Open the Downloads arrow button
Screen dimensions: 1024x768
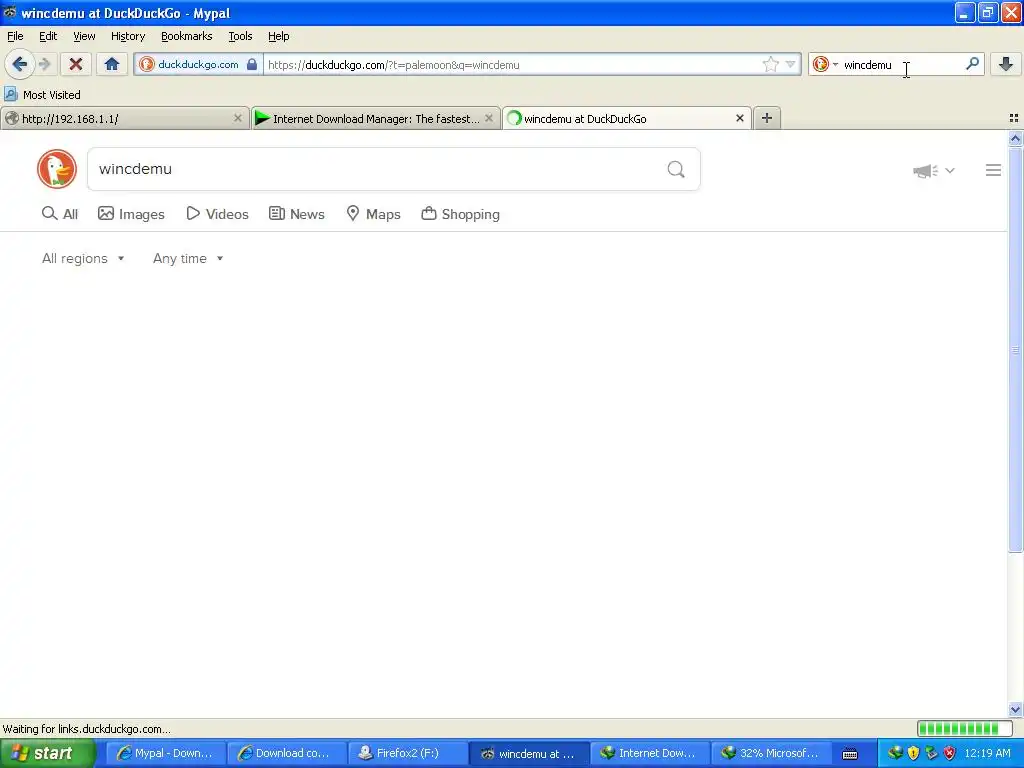(1006, 64)
